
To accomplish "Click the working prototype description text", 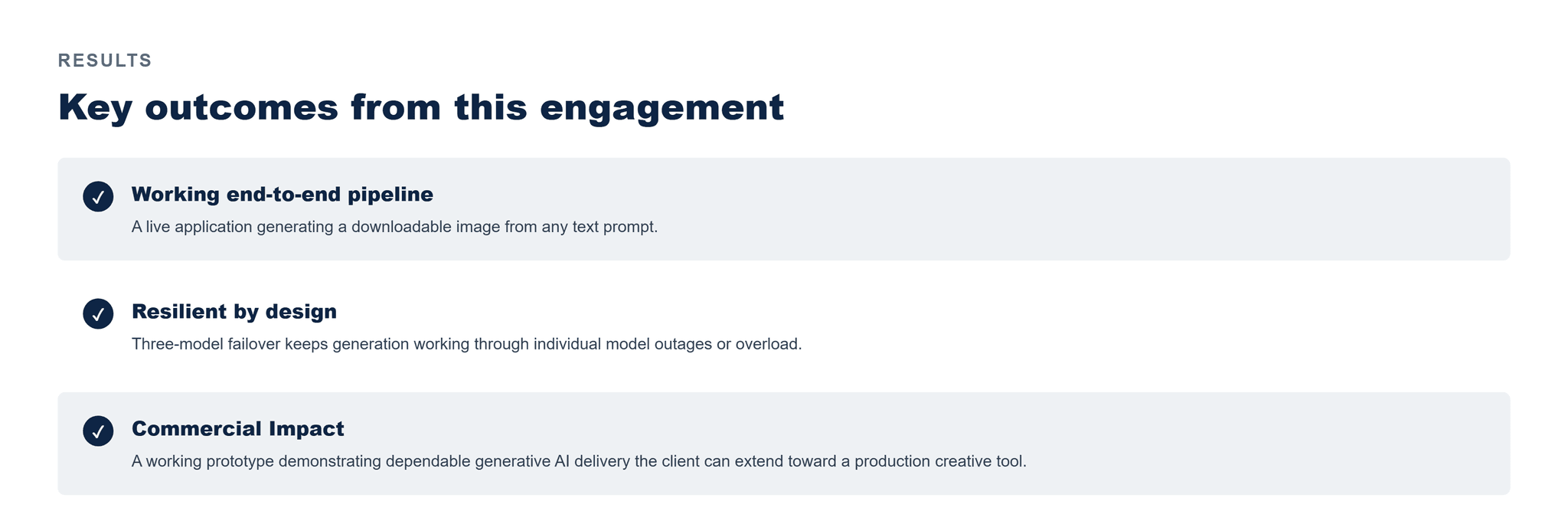I will point(579,462).
